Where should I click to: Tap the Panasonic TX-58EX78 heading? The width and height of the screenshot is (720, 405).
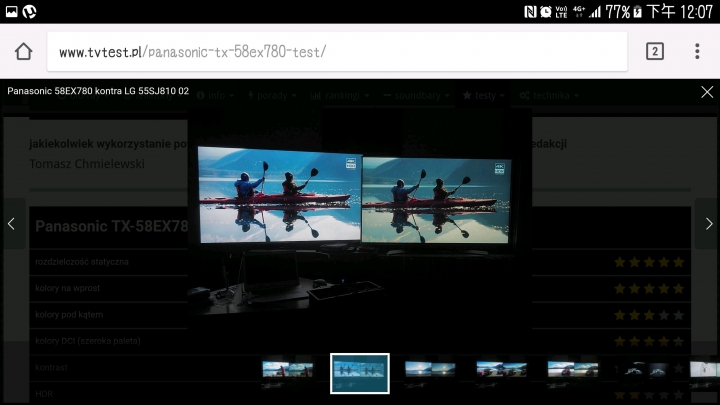click(x=112, y=226)
